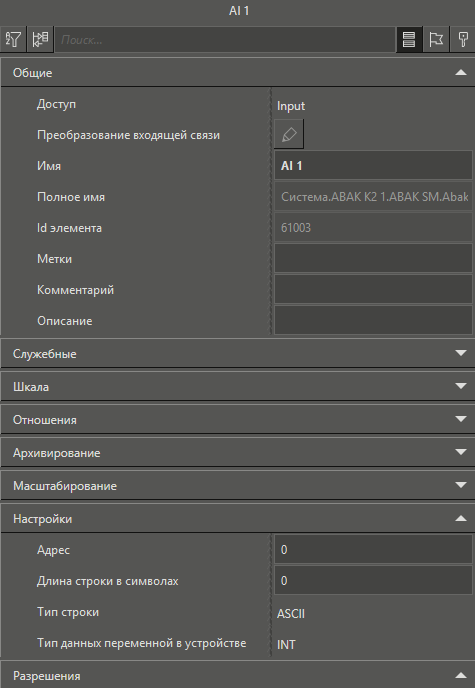Click the Id элемента field 61003

(373, 228)
